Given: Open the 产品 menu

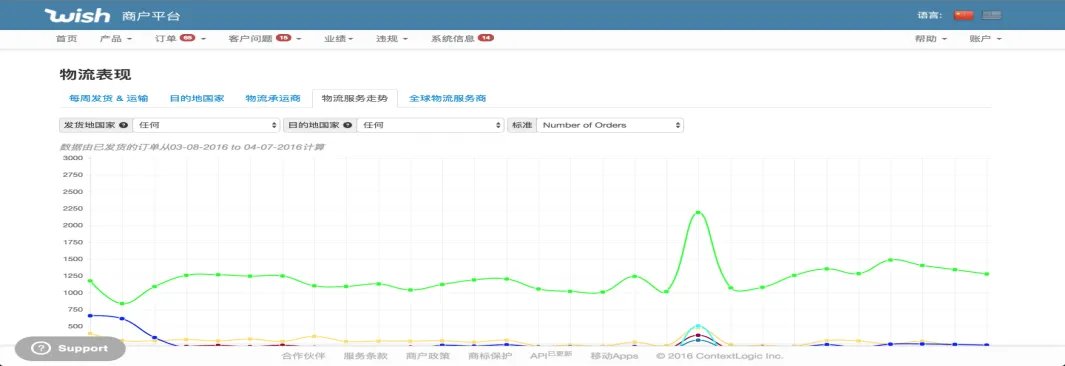Looking at the screenshot, I should [x=115, y=39].
